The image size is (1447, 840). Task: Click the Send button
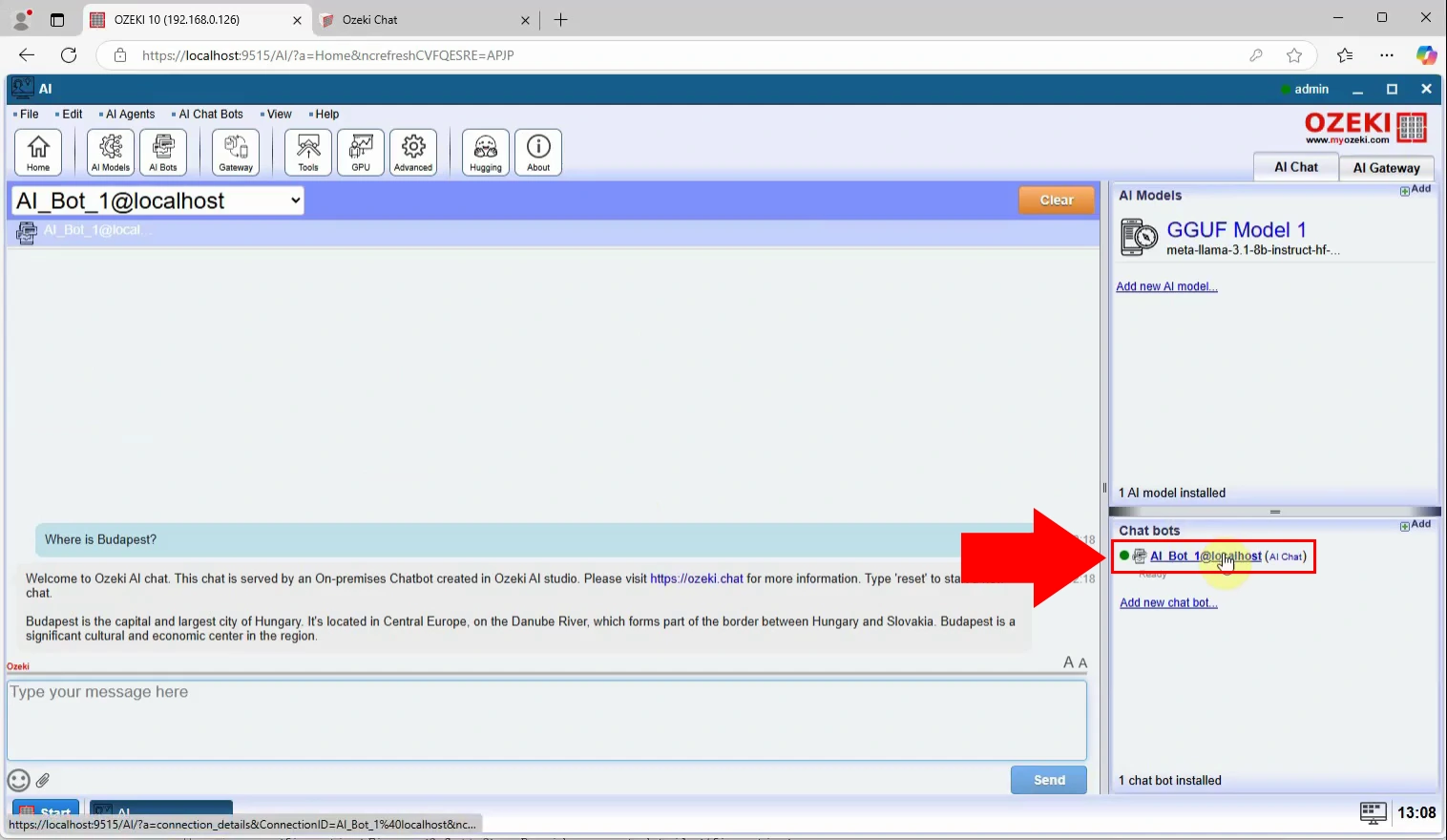point(1049,780)
